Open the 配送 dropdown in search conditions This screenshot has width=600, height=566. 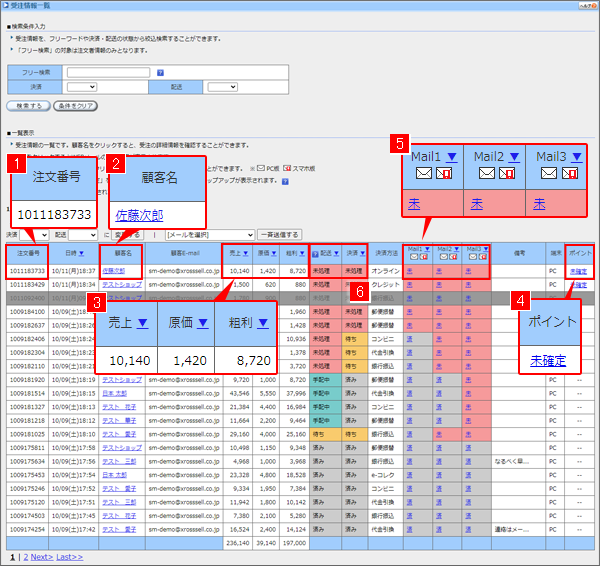222,87
